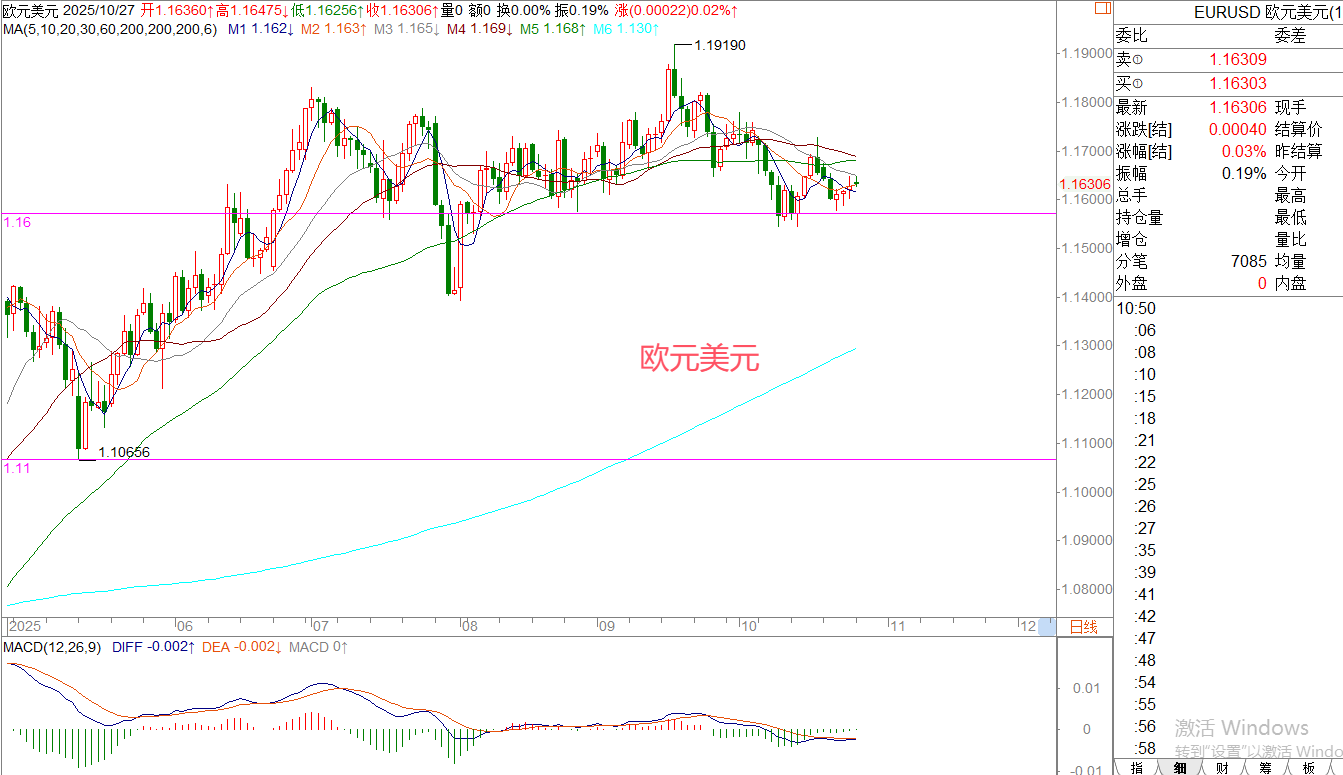1343x775 pixels.
Task: Click the 1.10656 low price marker
Action: [123, 452]
